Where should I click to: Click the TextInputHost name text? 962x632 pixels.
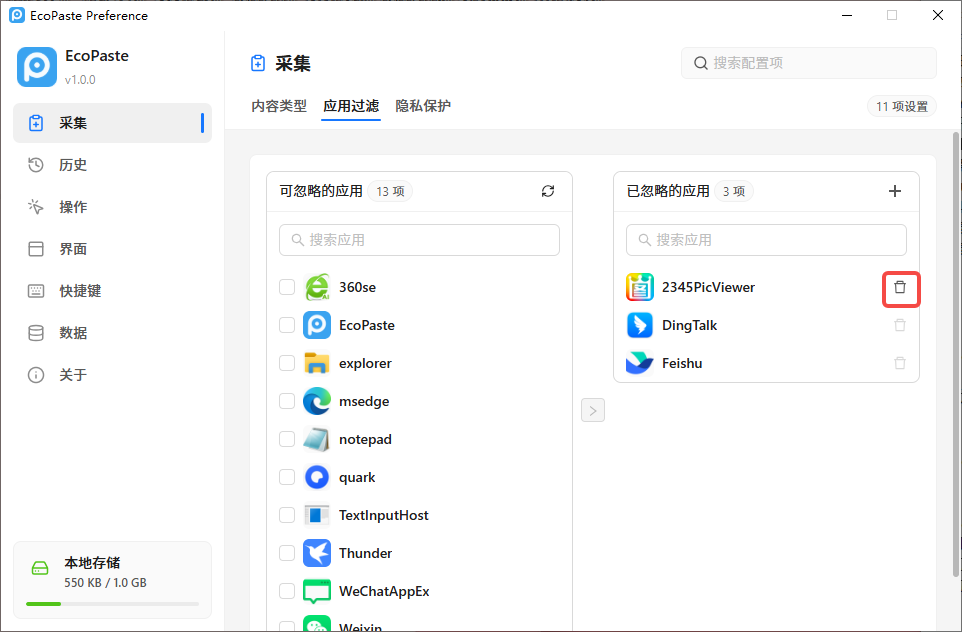pyautogui.click(x=384, y=515)
